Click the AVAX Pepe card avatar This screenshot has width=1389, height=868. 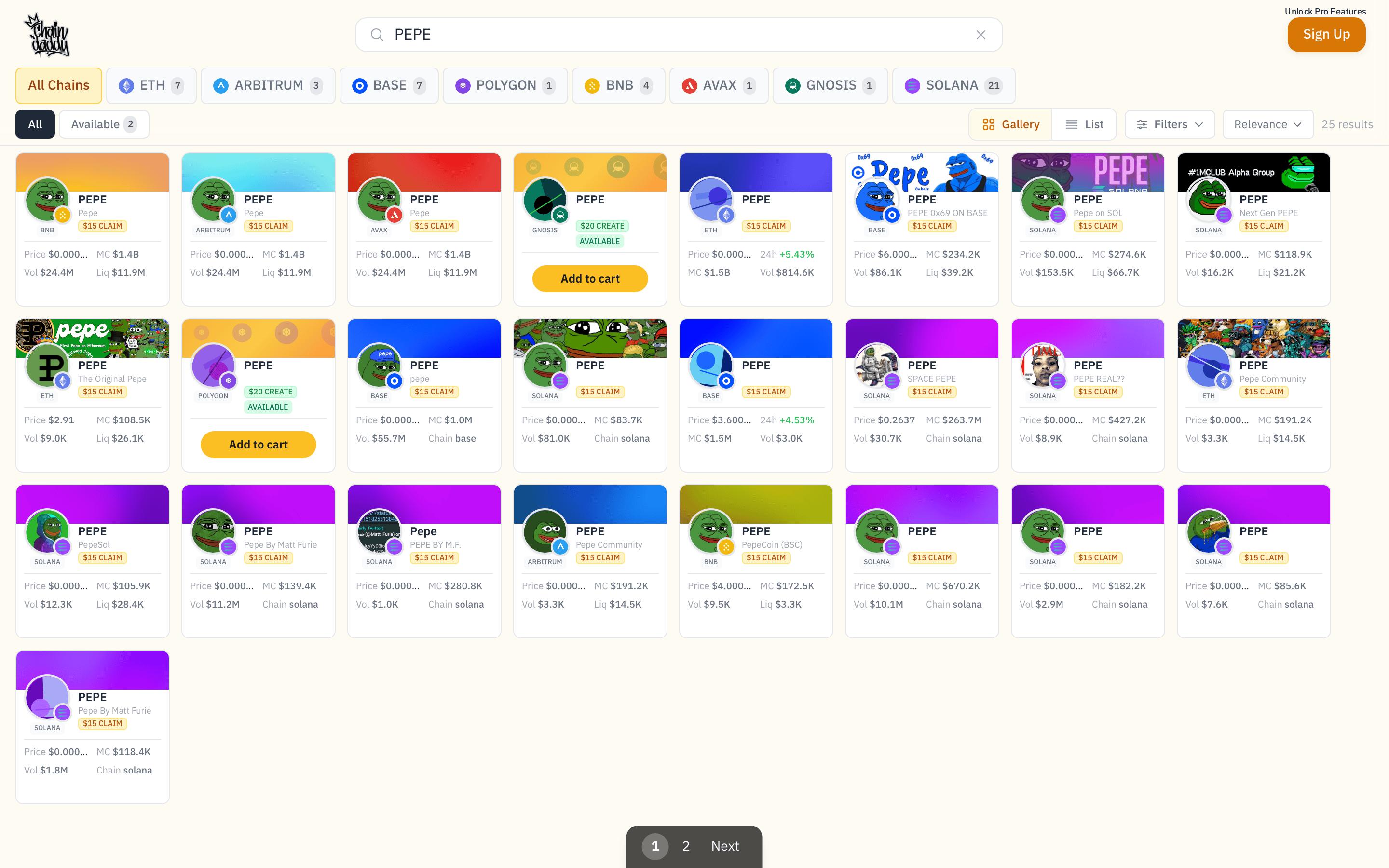pyautogui.click(x=379, y=200)
